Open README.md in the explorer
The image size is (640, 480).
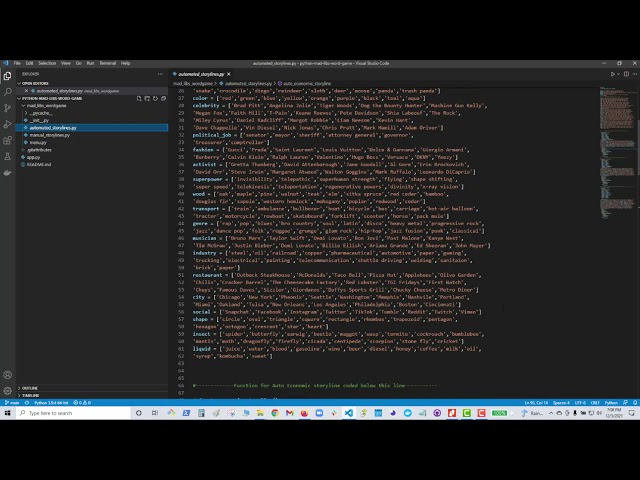point(39,164)
